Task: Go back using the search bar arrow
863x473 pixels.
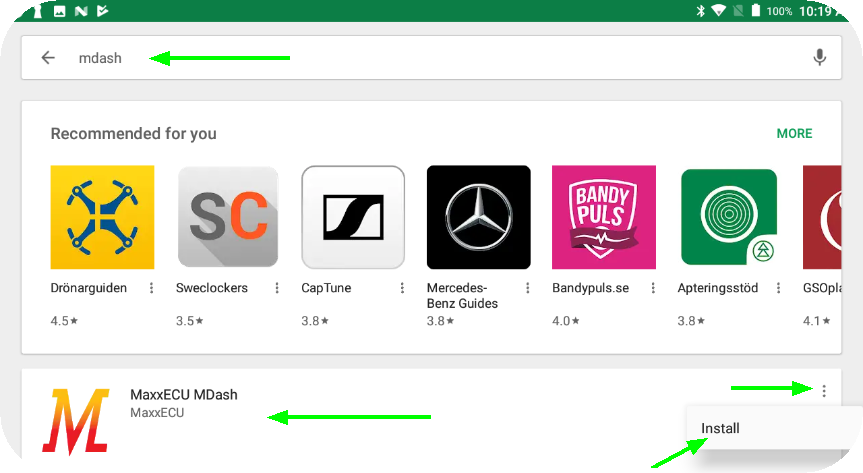Action: click(48, 57)
